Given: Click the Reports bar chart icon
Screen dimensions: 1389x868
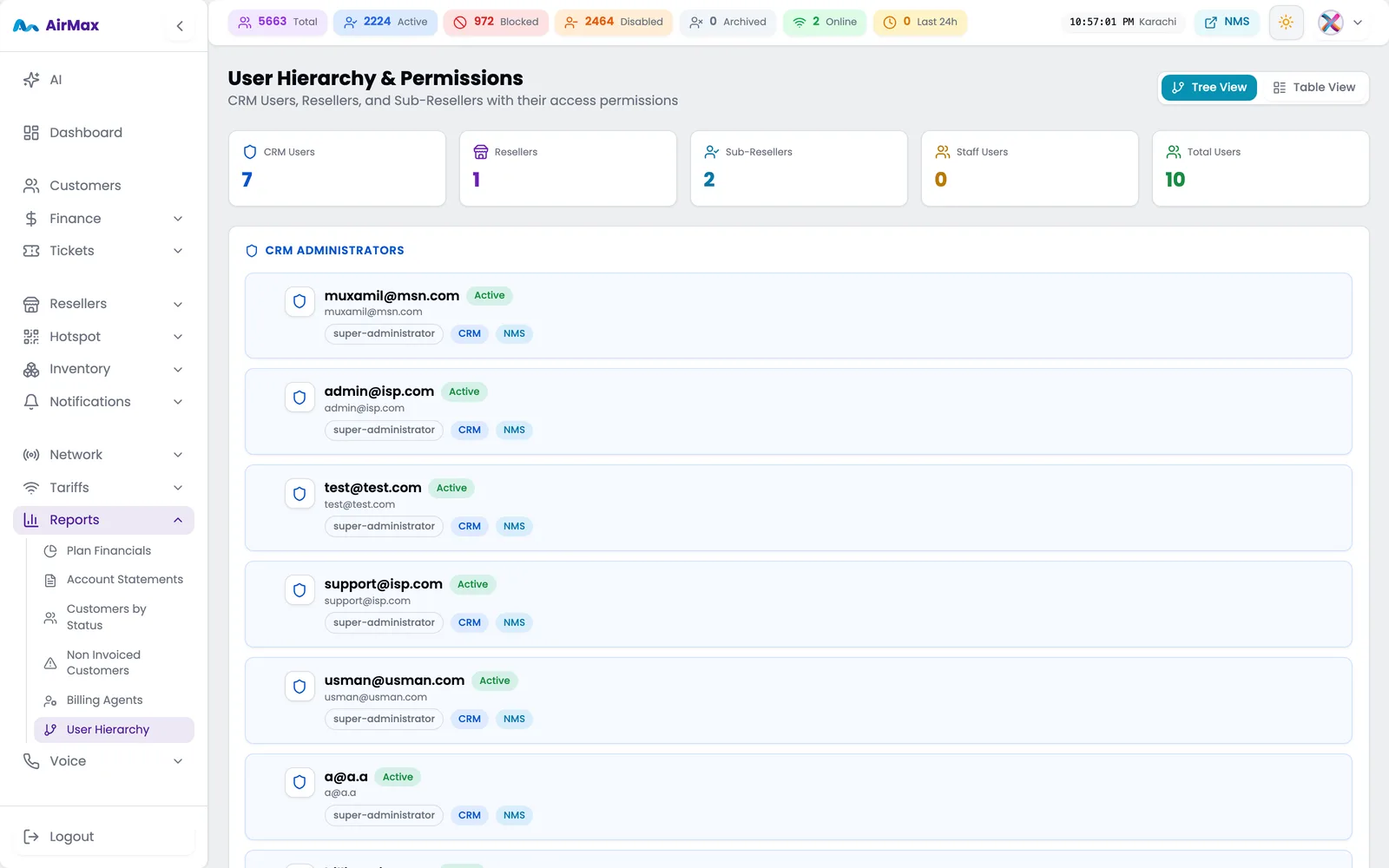Looking at the screenshot, I should coord(31,520).
